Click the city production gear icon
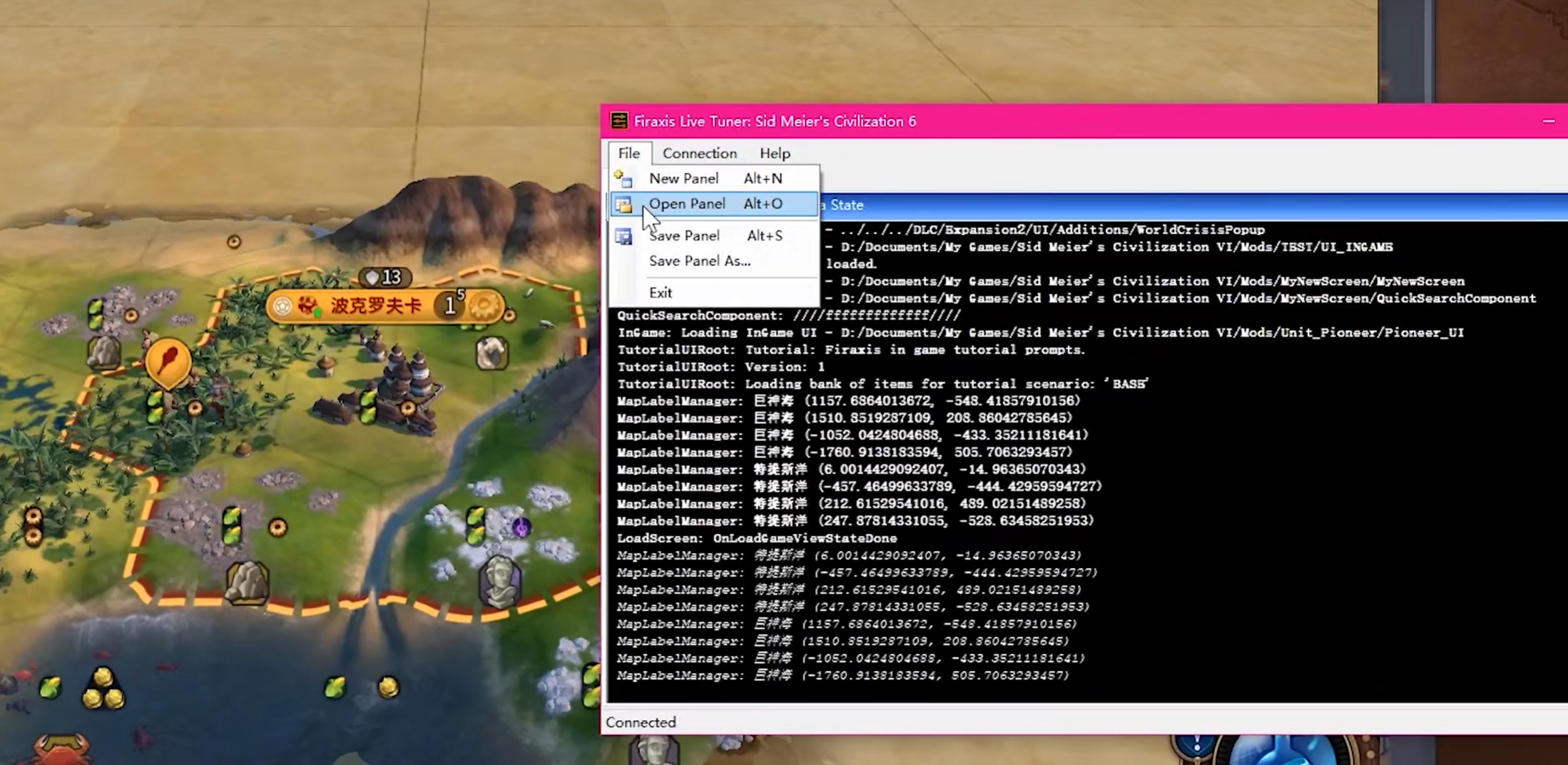The height and width of the screenshot is (765, 1568). click(484, 307)
